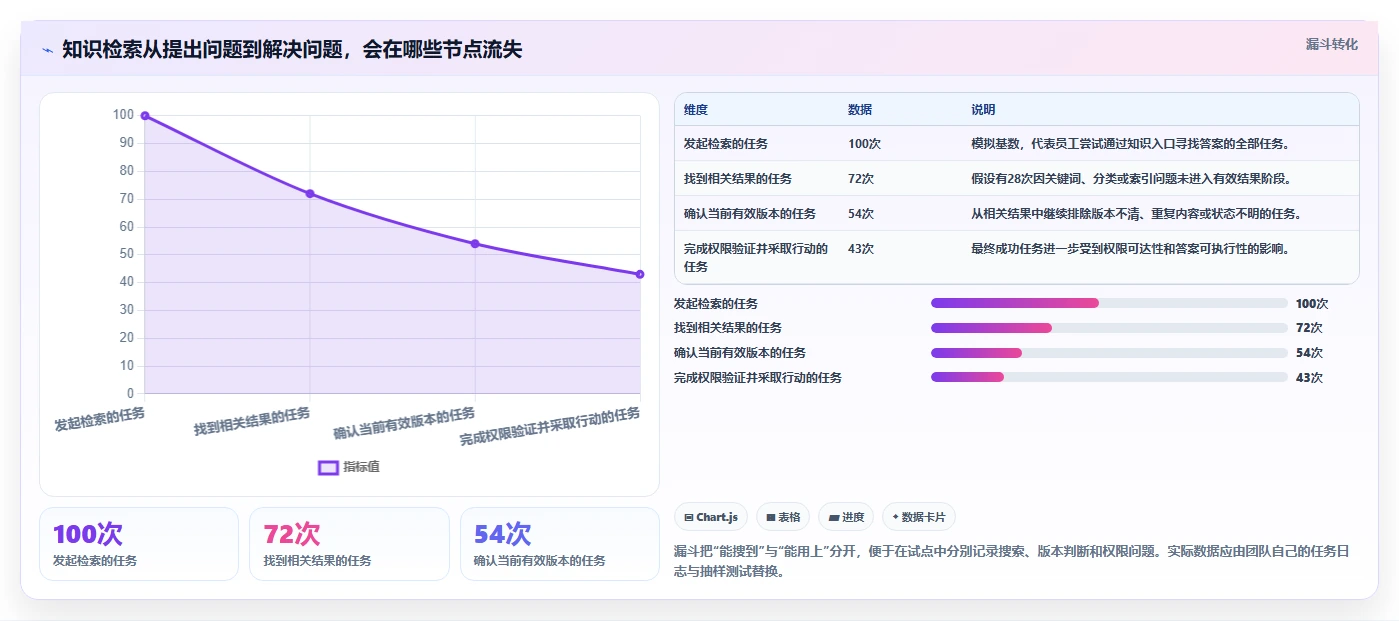Click the chart data point at 100
Image resolution: width=1399 pixels, height=621 pixels.
pos(145,116)
